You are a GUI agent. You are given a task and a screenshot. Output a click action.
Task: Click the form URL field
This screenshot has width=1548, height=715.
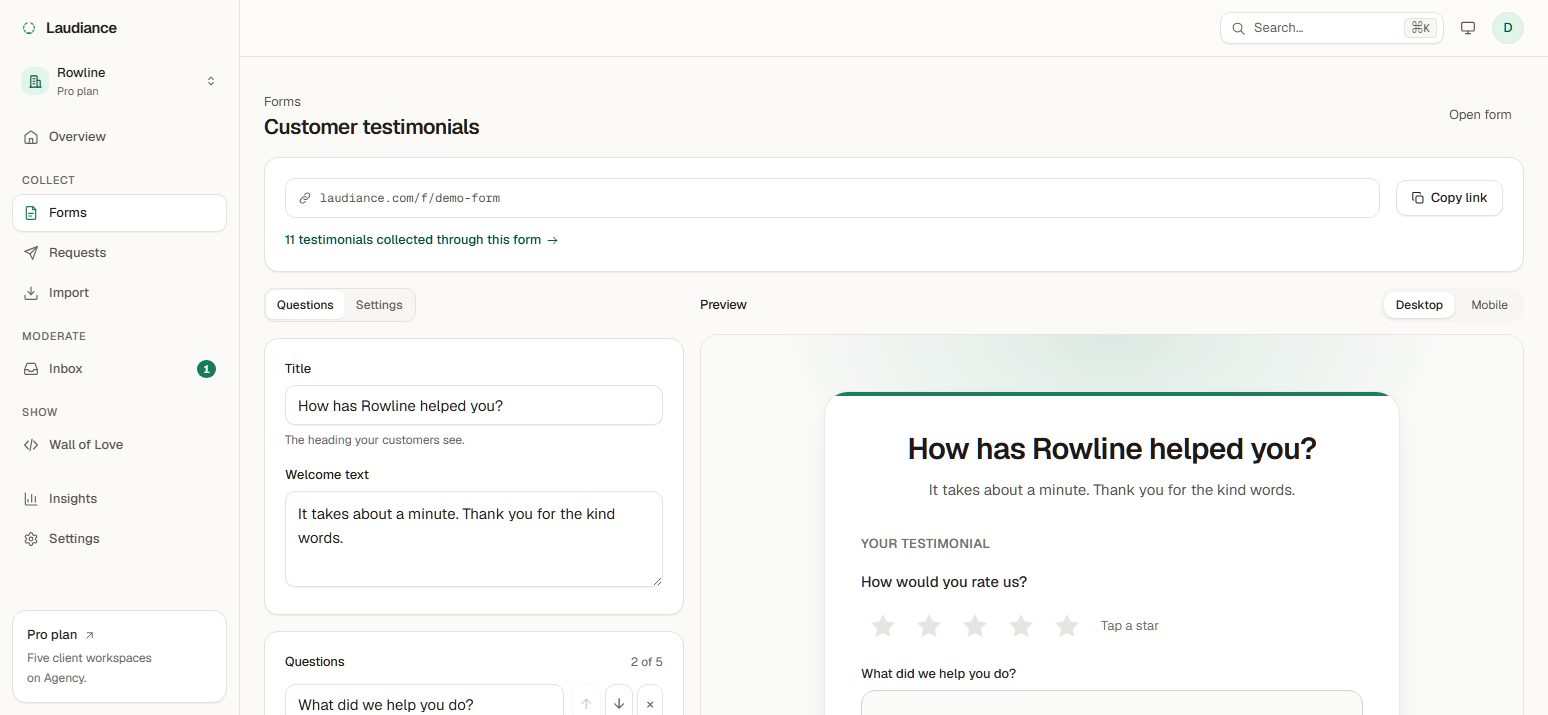(x=832, y=198)
